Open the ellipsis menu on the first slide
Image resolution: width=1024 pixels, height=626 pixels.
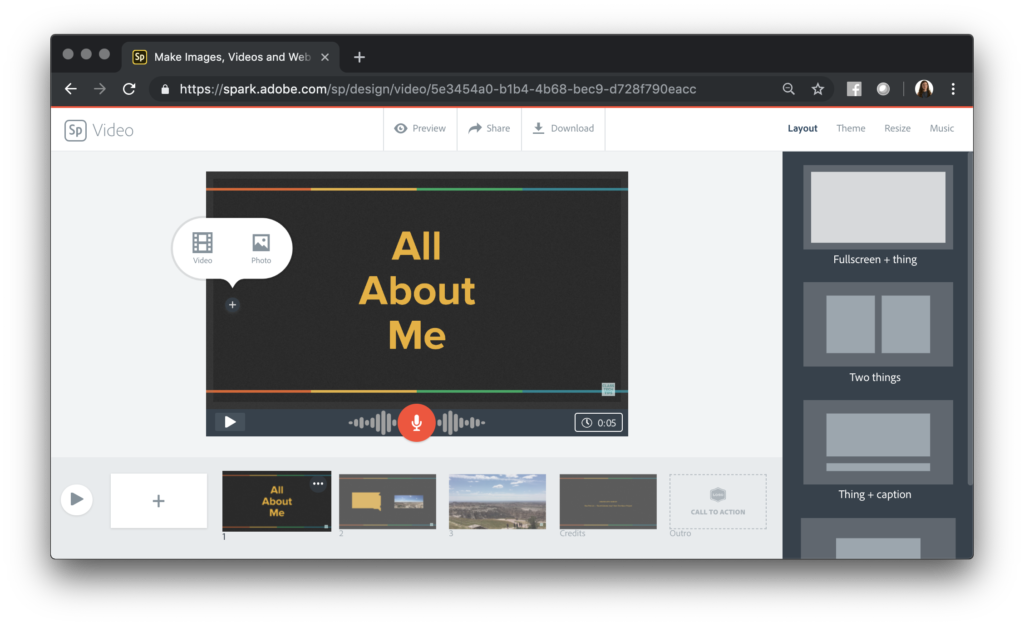[318, 483]
